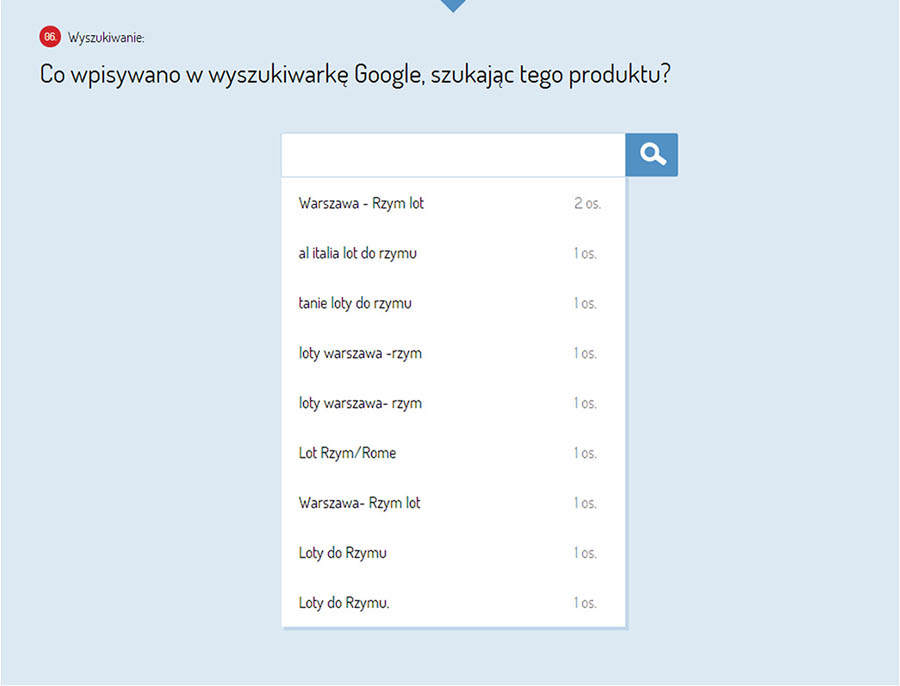Click the "2 os." count label

point(587,203)
